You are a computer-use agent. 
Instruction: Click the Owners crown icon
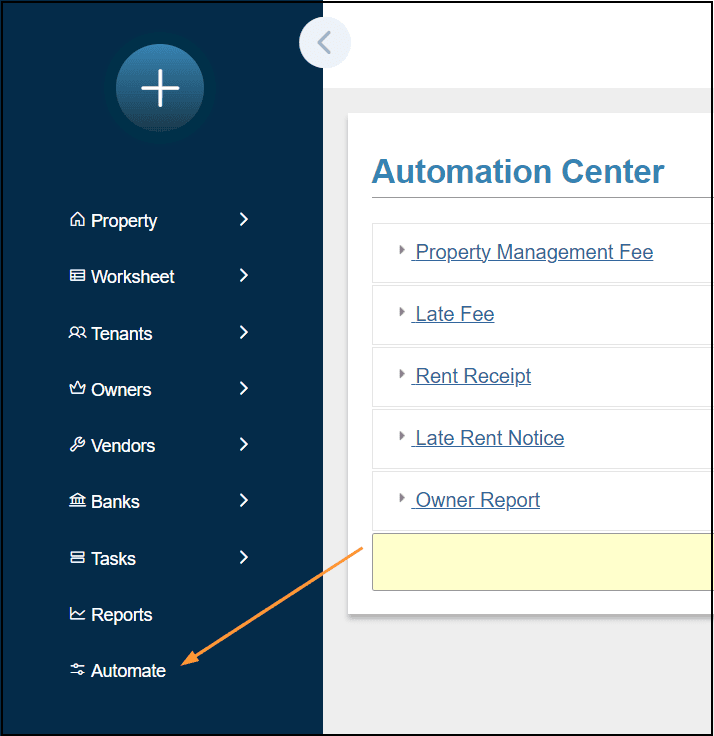(77, 389)
